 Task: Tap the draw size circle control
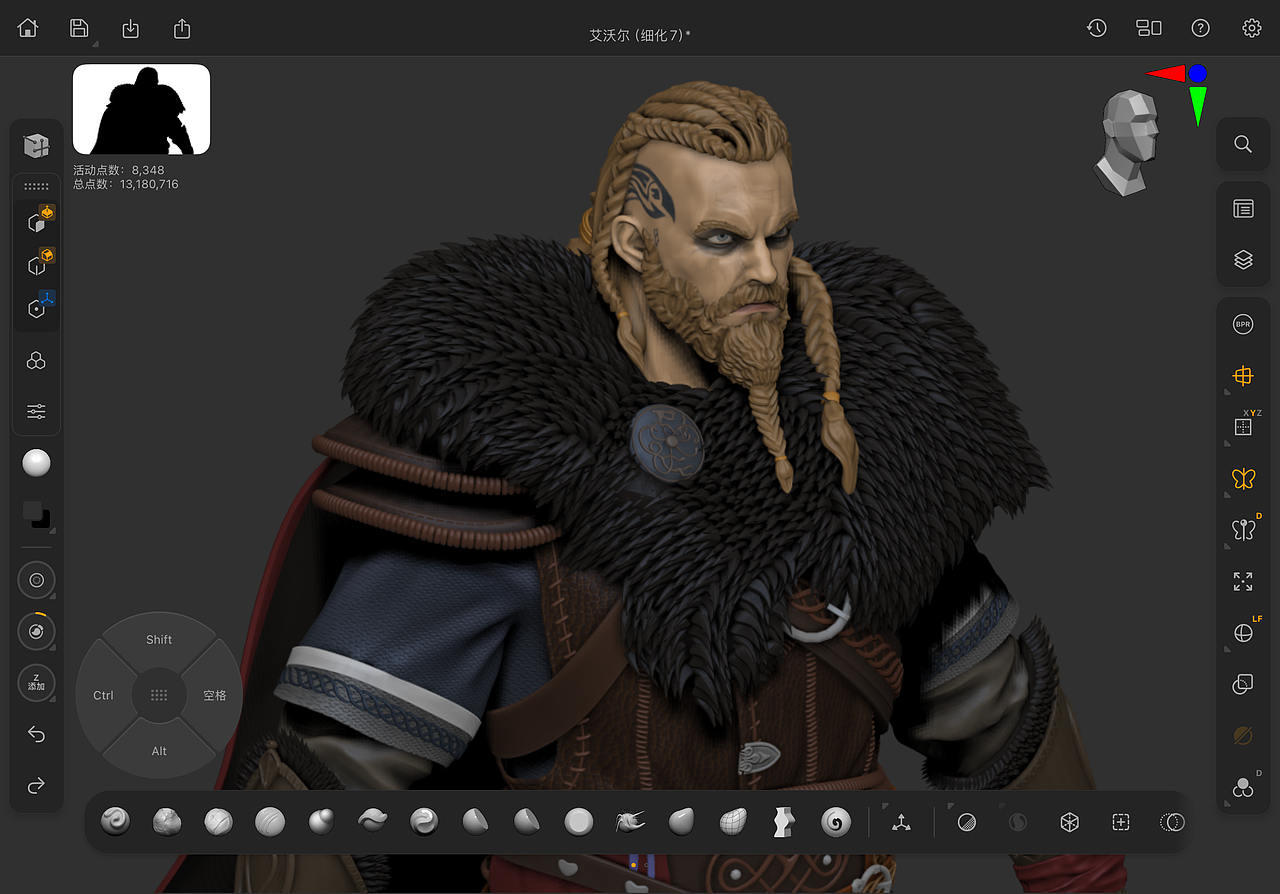(36, 580)
